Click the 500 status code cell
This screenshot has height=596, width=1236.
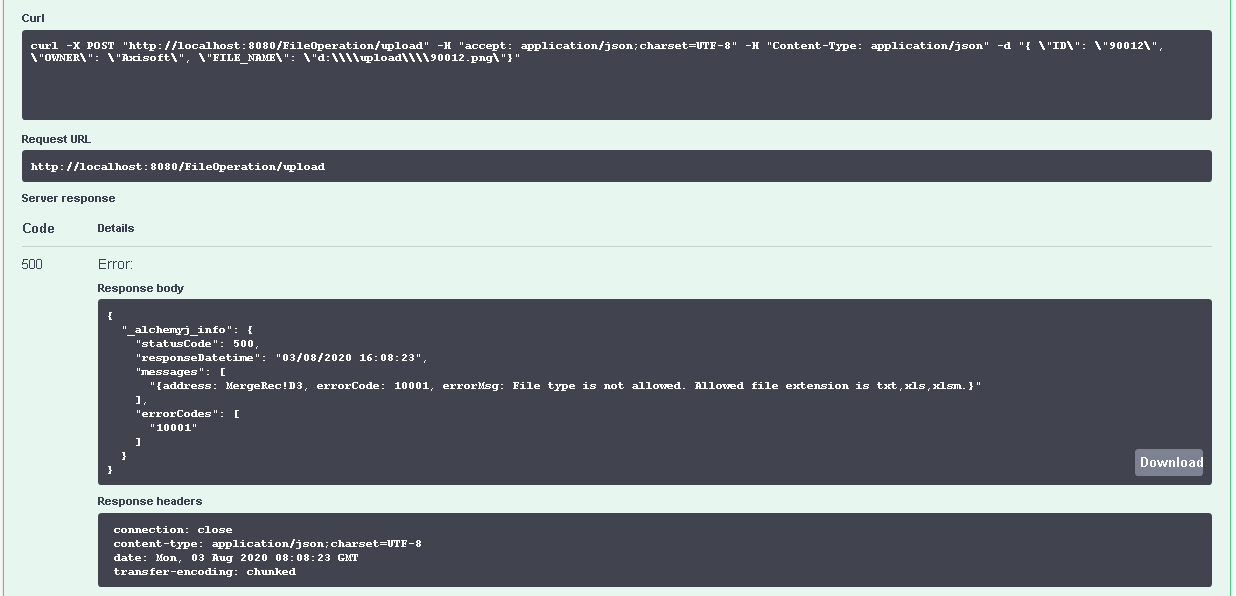click(32, 264)
